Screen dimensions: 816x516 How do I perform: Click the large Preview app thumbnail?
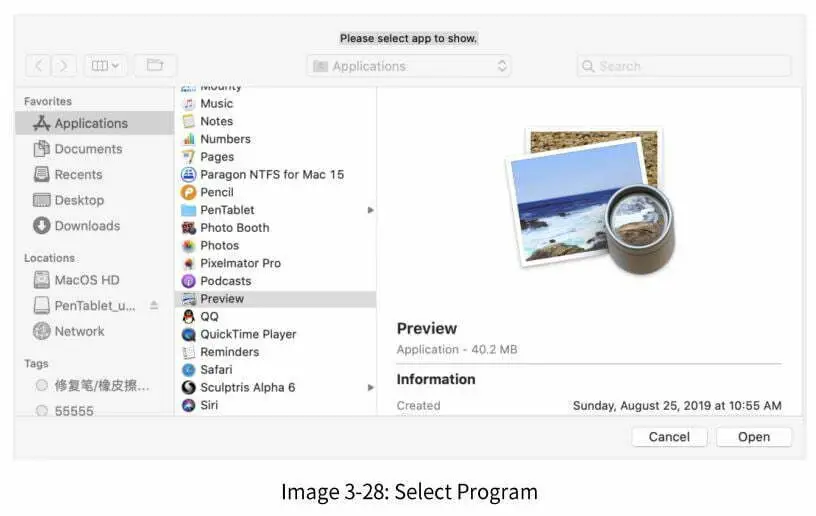point(590,200)
